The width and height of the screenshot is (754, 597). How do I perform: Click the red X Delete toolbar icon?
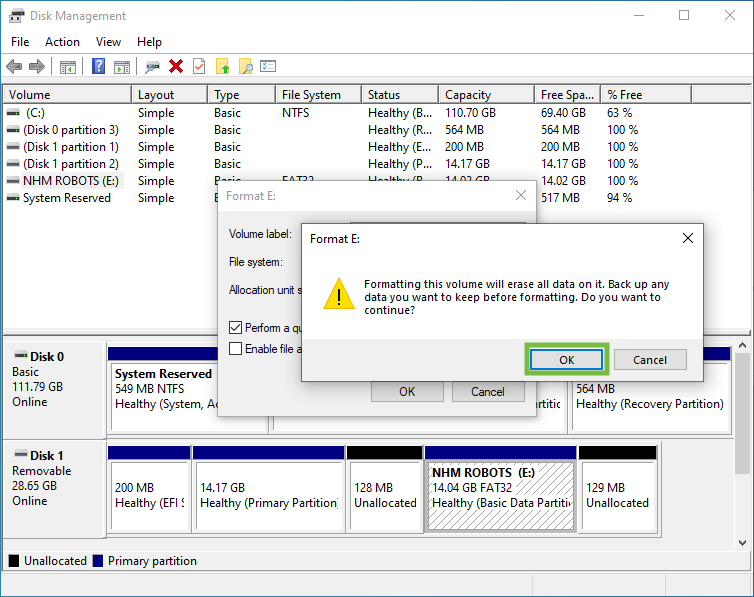pyautogui.click(x=176, y=66)
